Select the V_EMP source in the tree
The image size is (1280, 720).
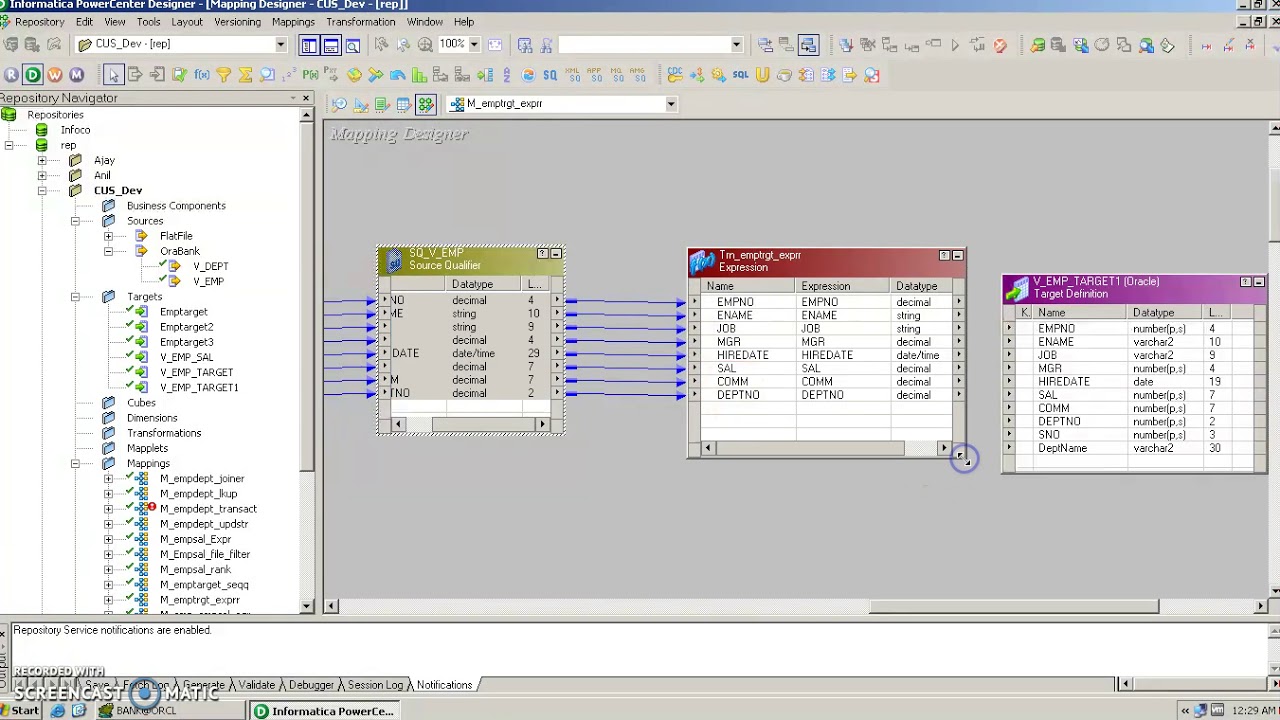tap(208, 281)
